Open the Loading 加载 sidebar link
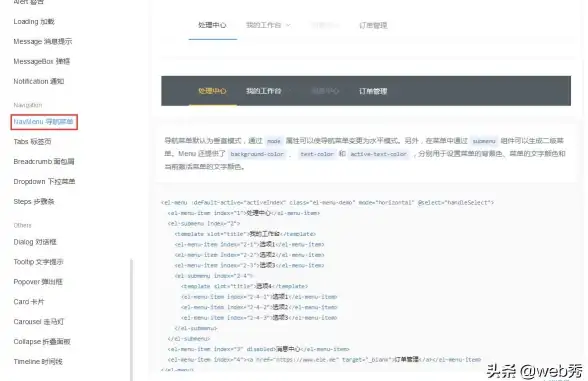 coord(34,22)
